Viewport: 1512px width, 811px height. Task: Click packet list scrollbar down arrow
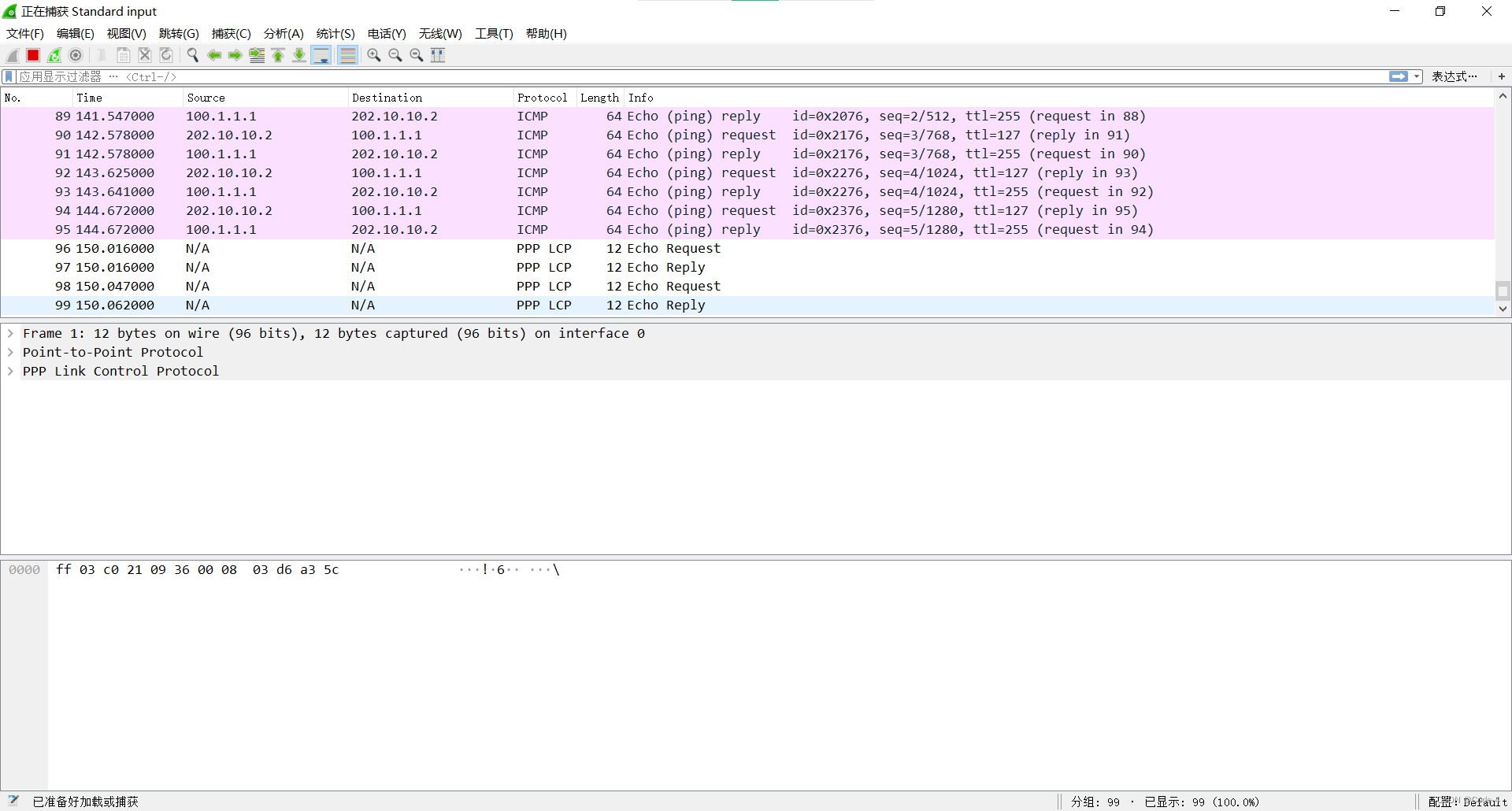click(1503, 309)
